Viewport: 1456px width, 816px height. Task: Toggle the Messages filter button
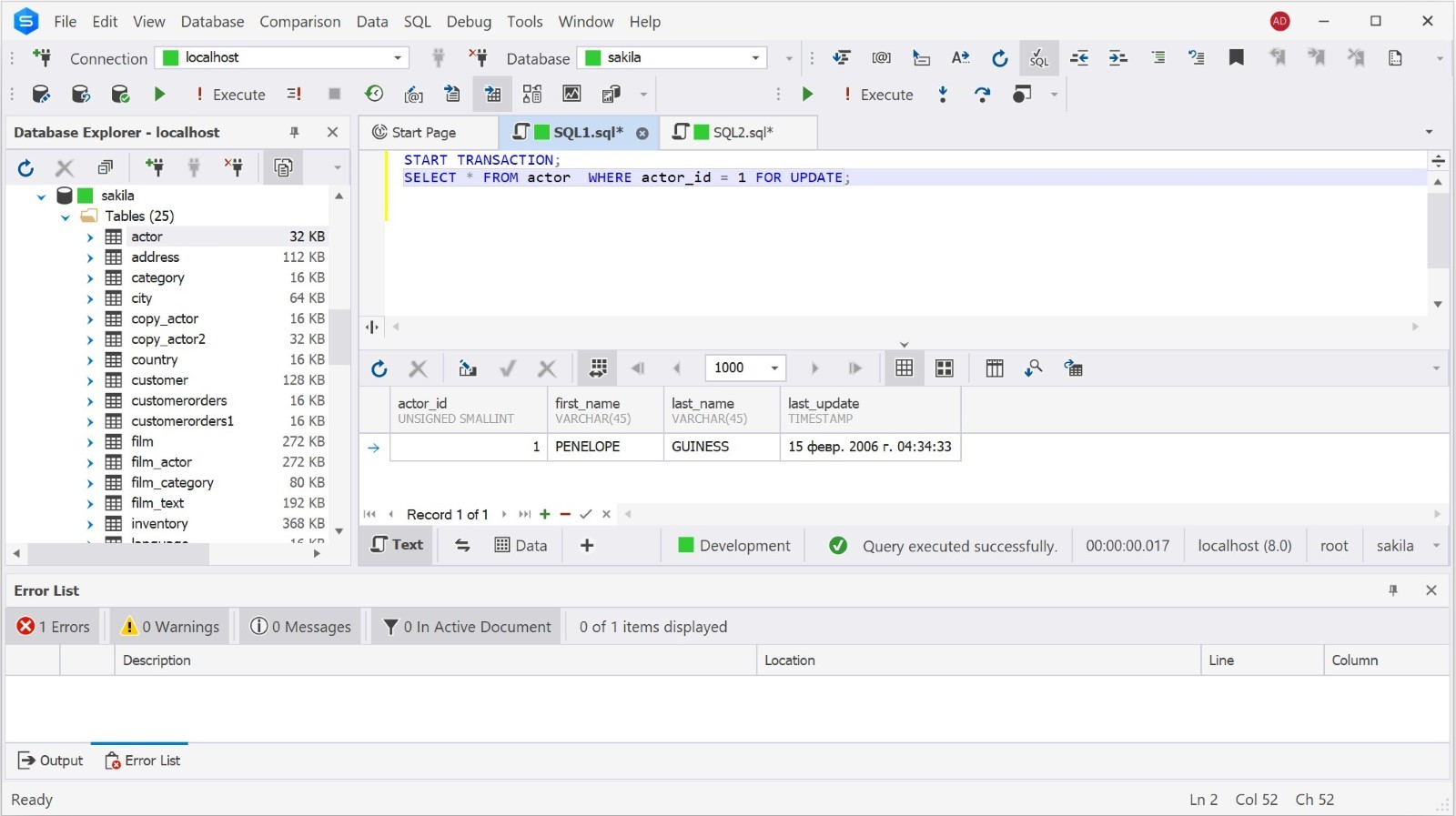[300, 627]
